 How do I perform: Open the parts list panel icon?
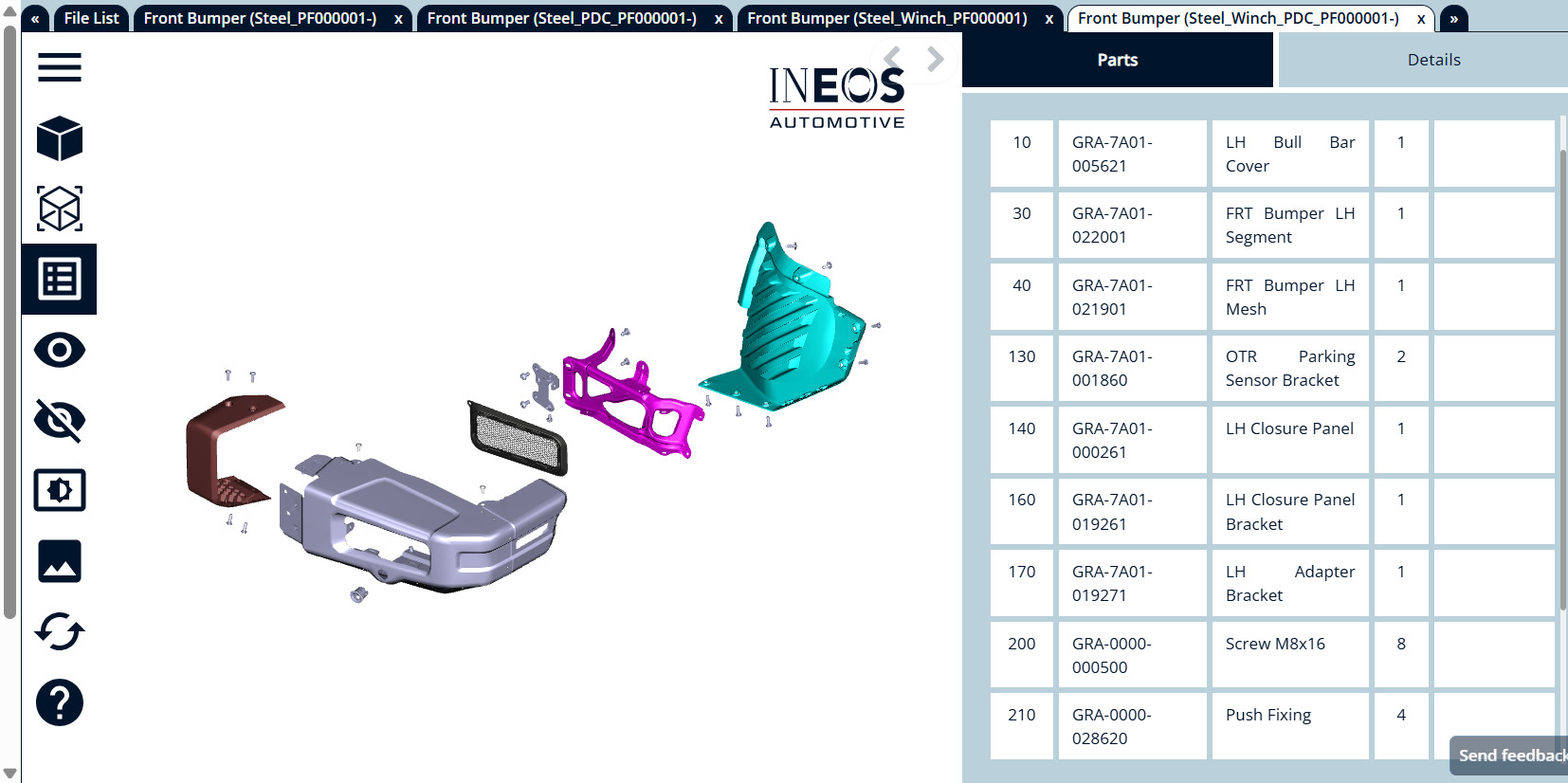[59, 280]
